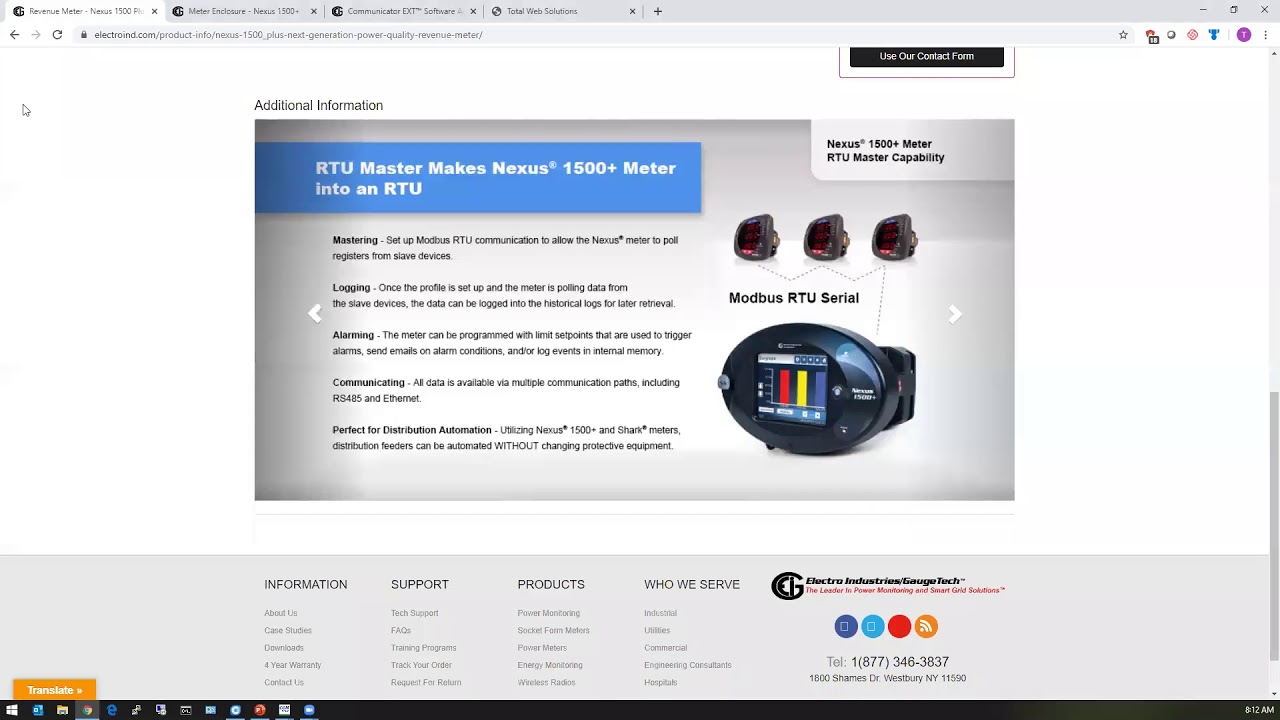Go back using browser back arrow
The width and height of the screenshot is (1280, 720).
(x=14, y=34)
